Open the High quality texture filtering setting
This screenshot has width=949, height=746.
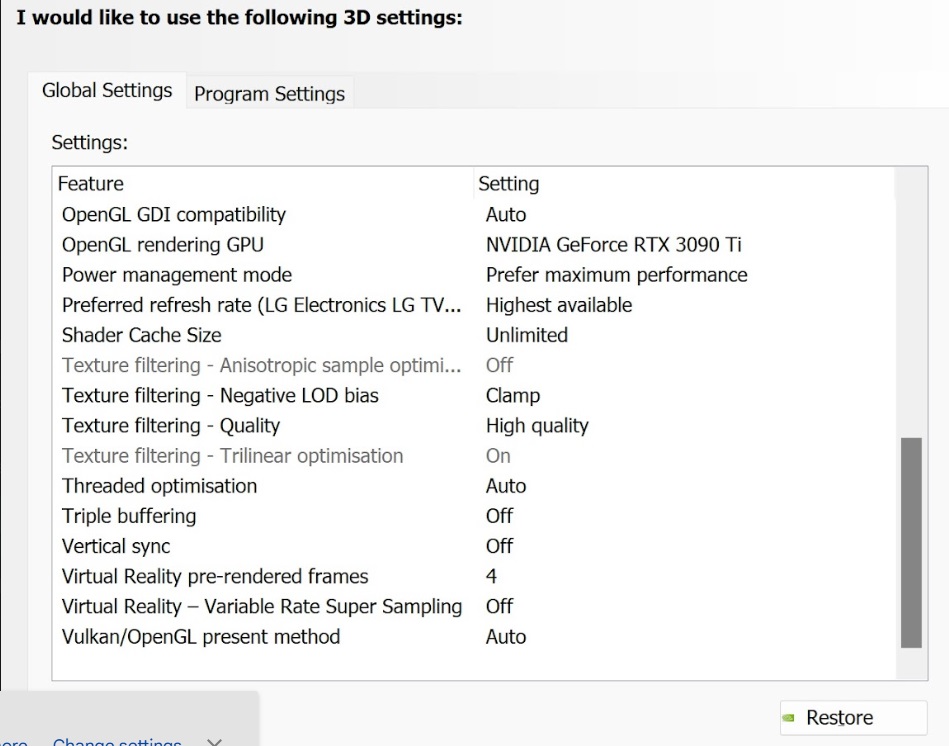pyautogui.click(x=537, y=426)
